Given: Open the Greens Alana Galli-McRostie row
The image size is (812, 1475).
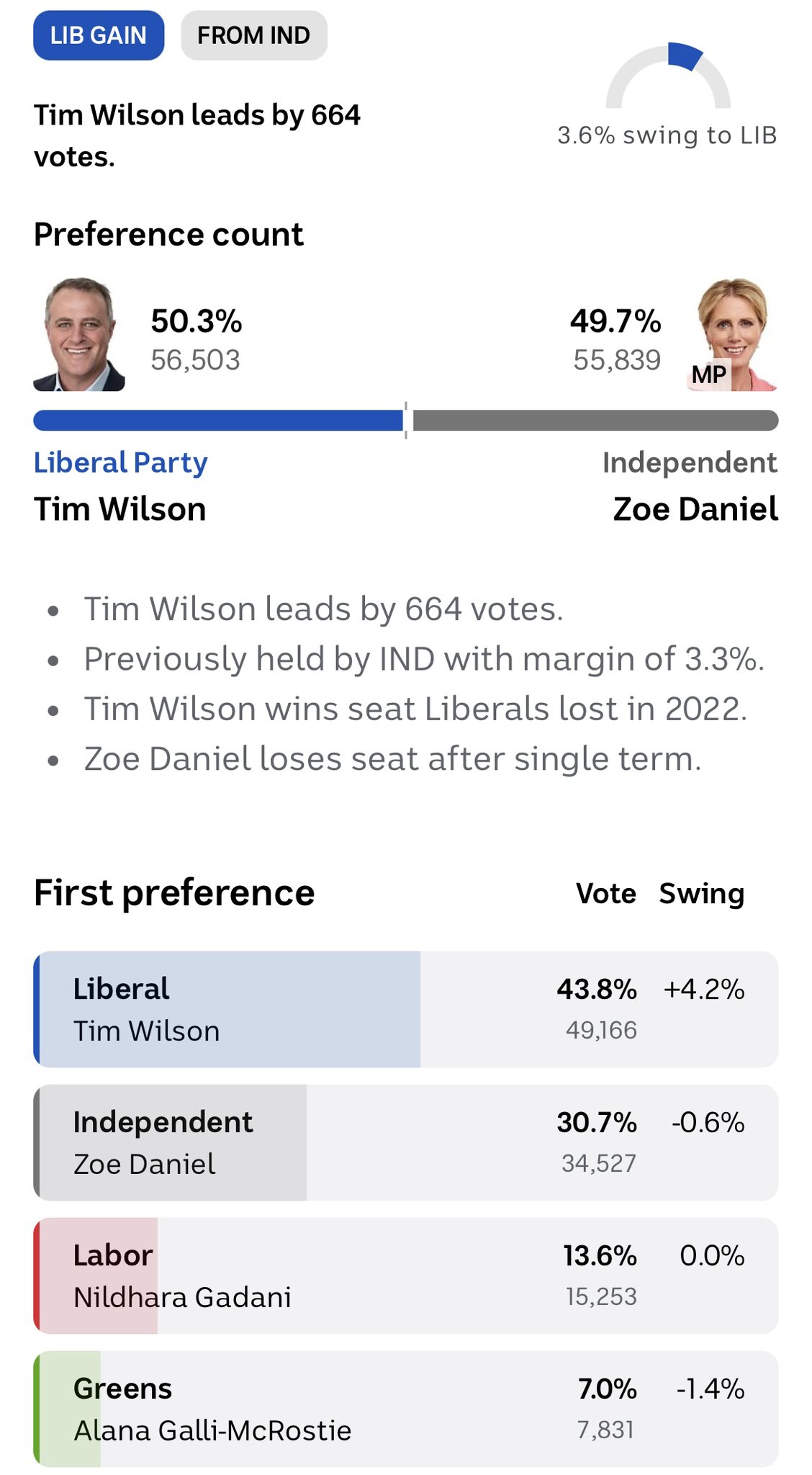Looking at the screenshot, I should coord(406,1409).
